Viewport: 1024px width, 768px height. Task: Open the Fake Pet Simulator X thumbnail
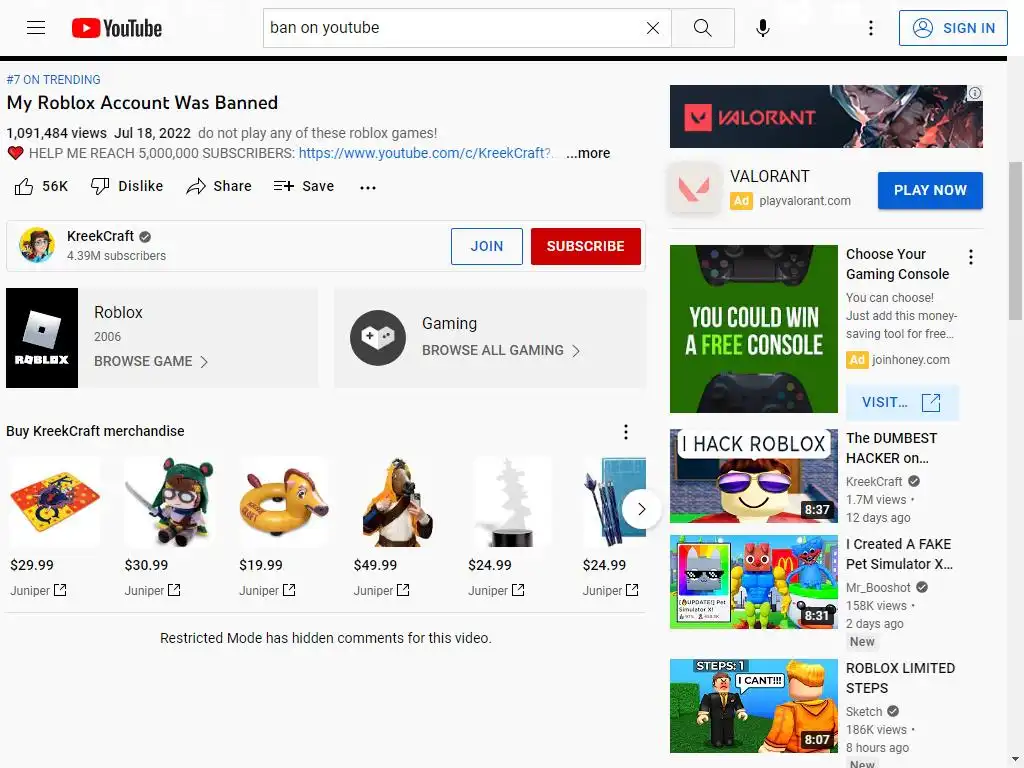click(754, 582)
